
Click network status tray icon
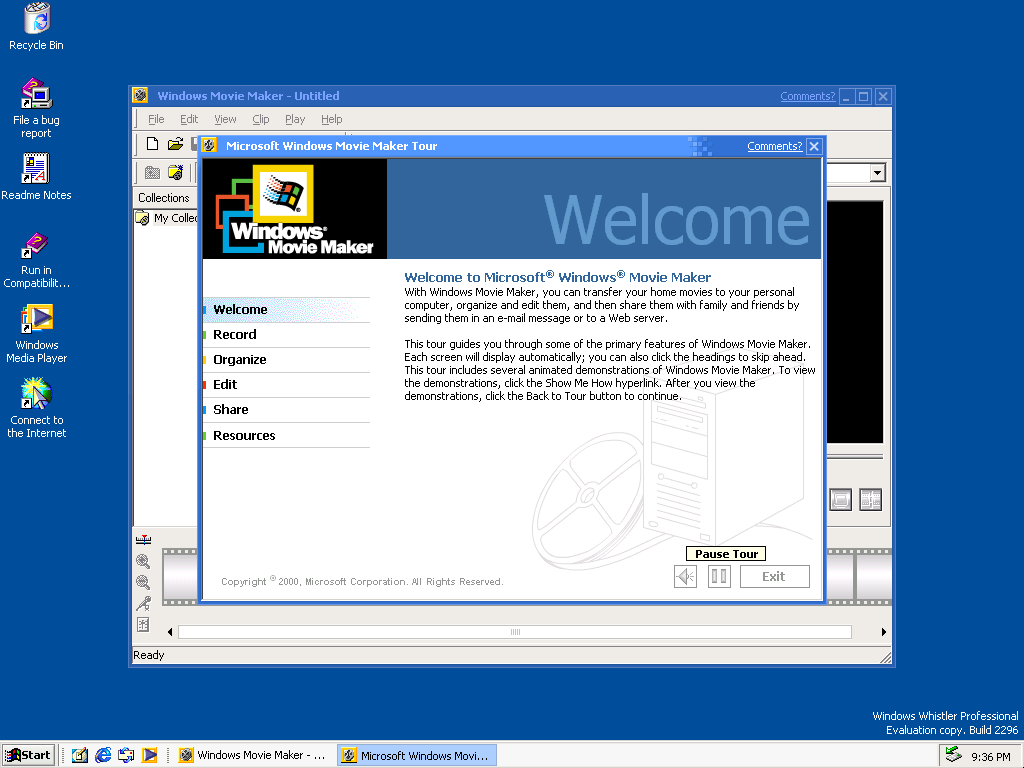click(x=954, y=756)
